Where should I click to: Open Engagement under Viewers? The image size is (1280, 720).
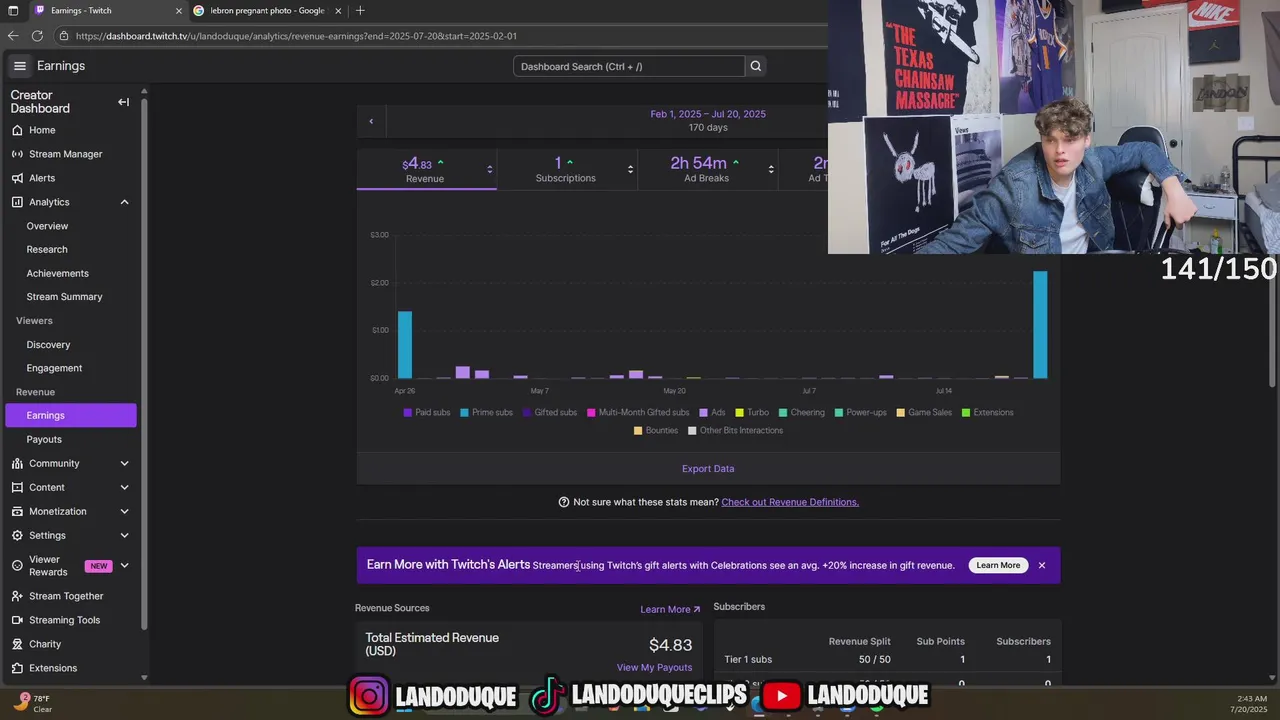click(54, 368)
